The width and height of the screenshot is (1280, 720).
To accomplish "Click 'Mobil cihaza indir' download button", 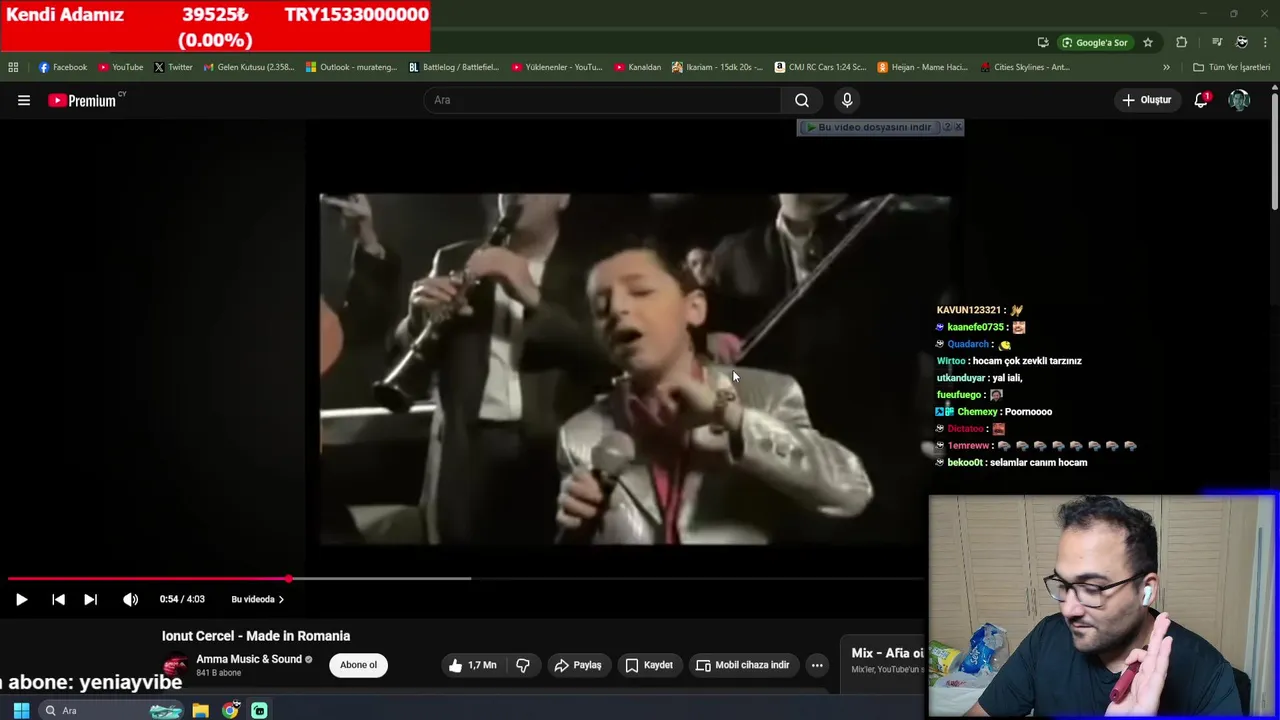I will point(743,665).
